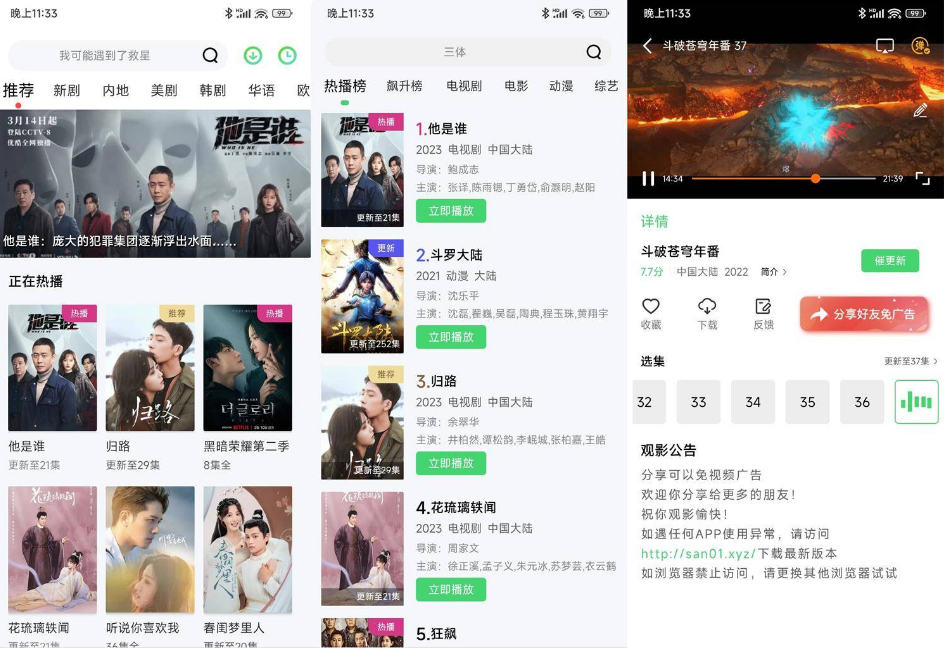Open the 斗罗大陆 poster in ranking list

click(362, 296)
